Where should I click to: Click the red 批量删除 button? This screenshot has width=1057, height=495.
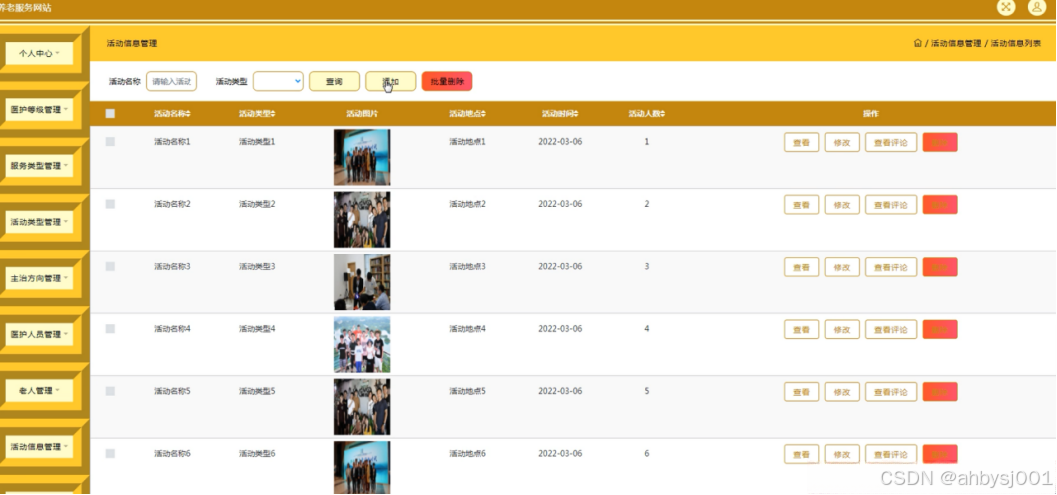[447, 81]
